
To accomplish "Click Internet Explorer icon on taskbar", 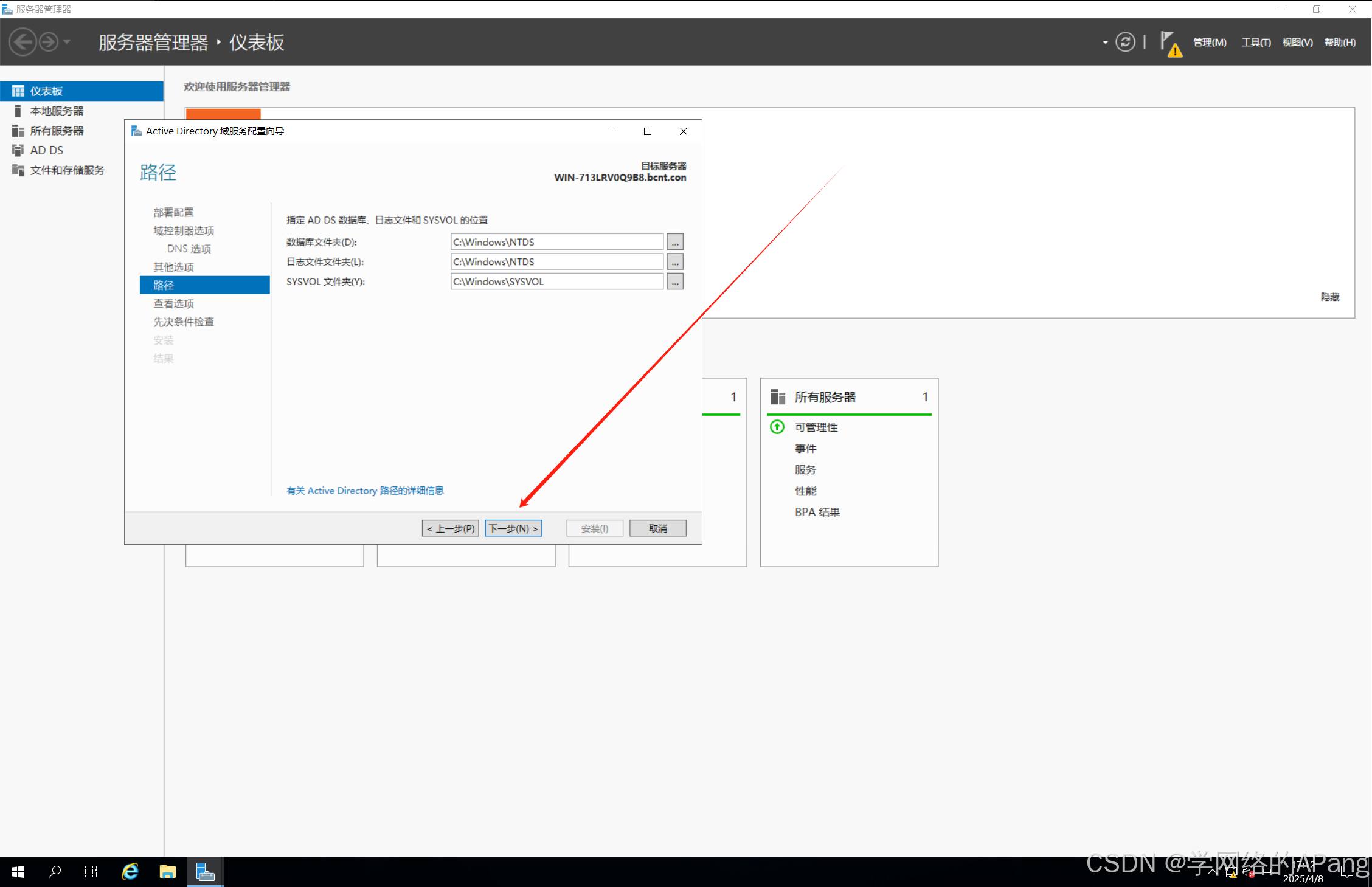I will [130, 872].
